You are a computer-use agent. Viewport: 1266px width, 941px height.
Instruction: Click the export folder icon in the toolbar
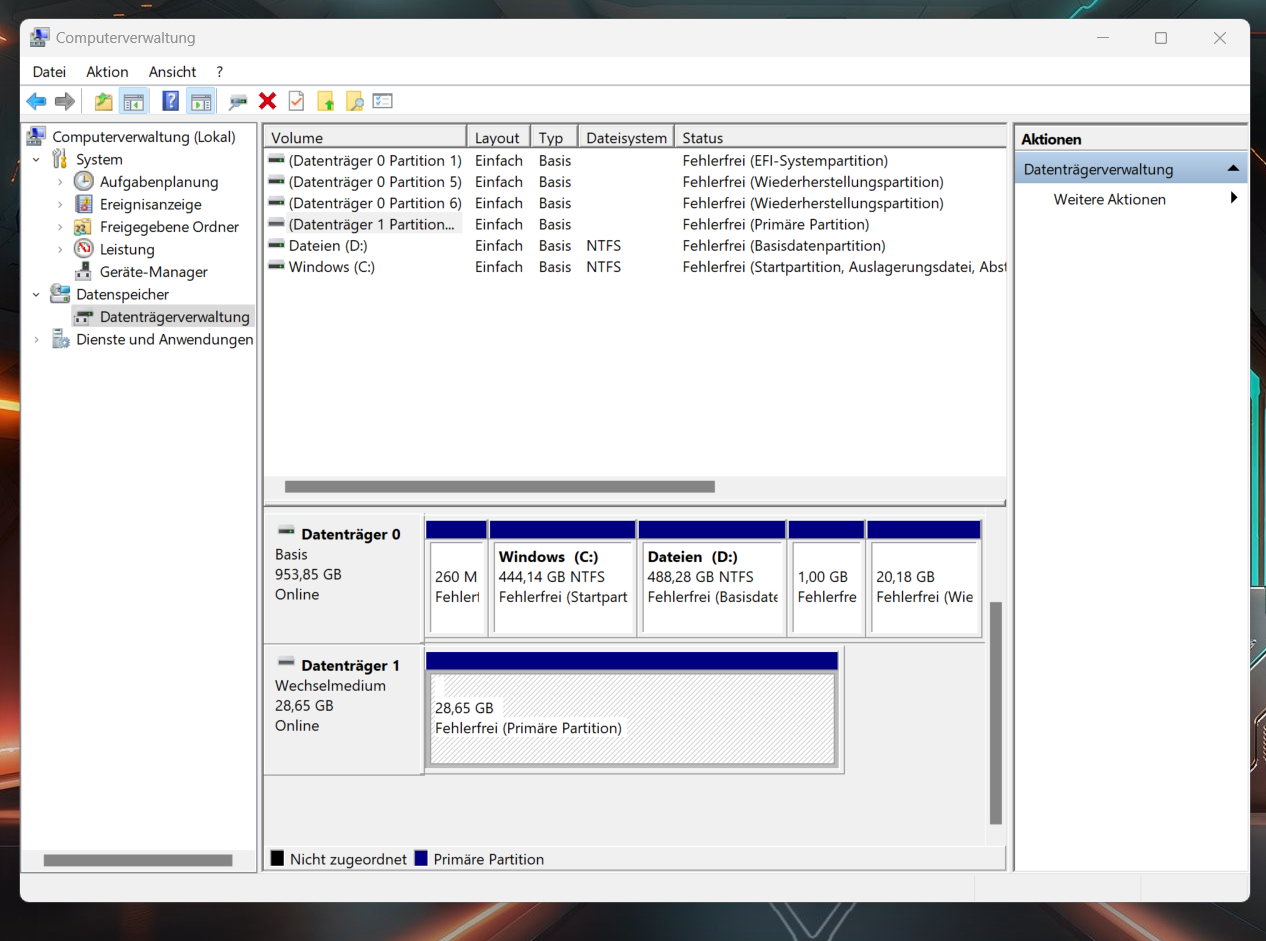(102, 100)
